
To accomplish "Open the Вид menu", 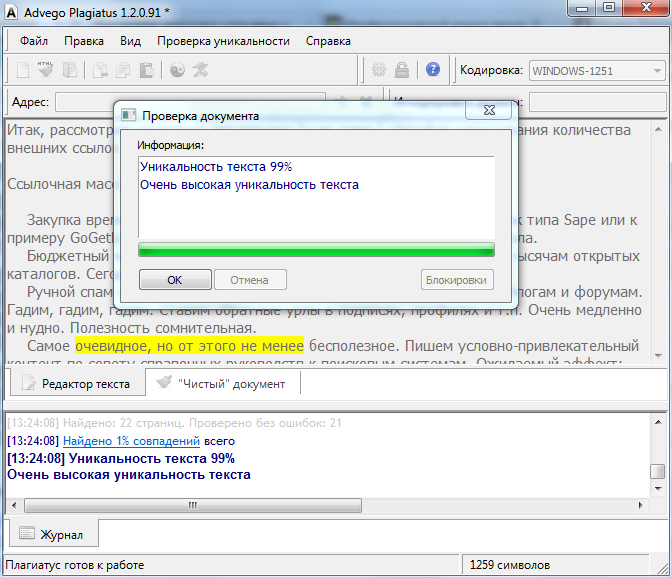I will [x=130, y=41].
